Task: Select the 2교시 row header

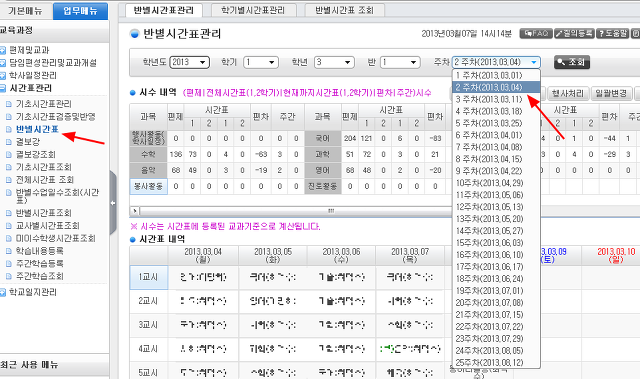Action: click(x=149, y=301)
